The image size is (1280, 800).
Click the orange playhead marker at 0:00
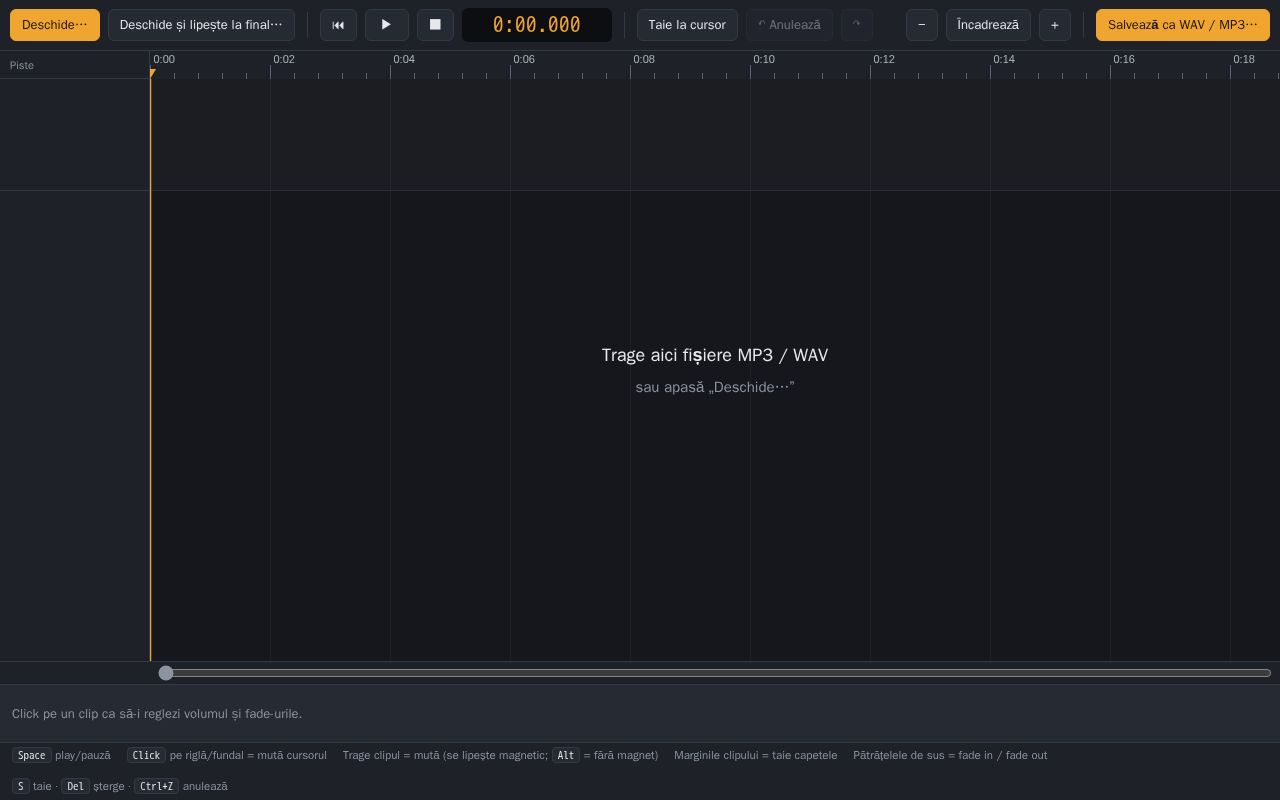tap(152, 73)
